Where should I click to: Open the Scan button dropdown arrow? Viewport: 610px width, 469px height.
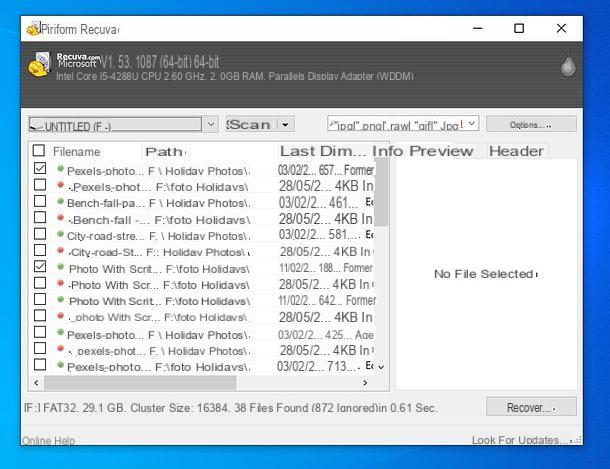286,125
